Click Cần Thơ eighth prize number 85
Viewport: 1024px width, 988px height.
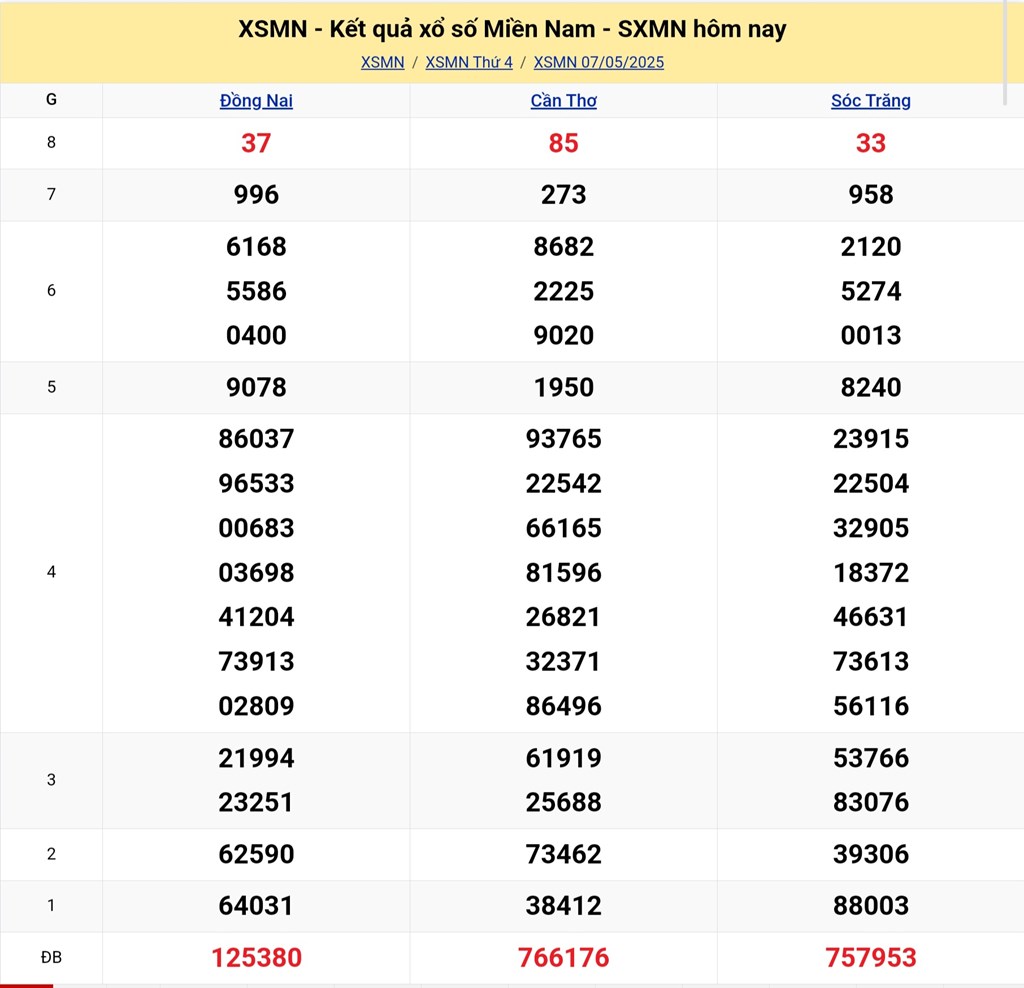point(563,143)
